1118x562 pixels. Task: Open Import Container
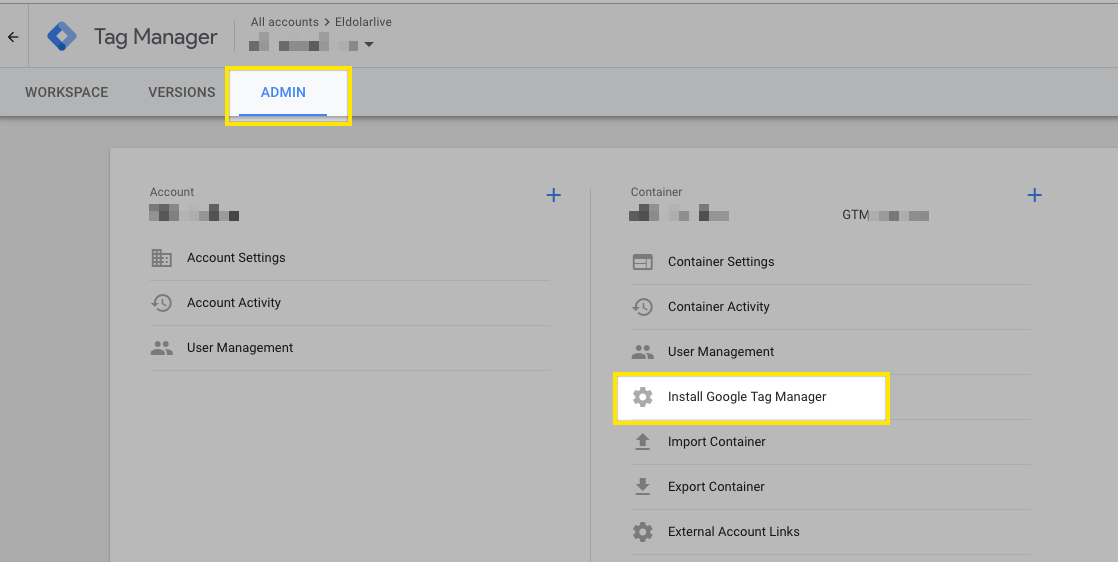tap(831, 442)
